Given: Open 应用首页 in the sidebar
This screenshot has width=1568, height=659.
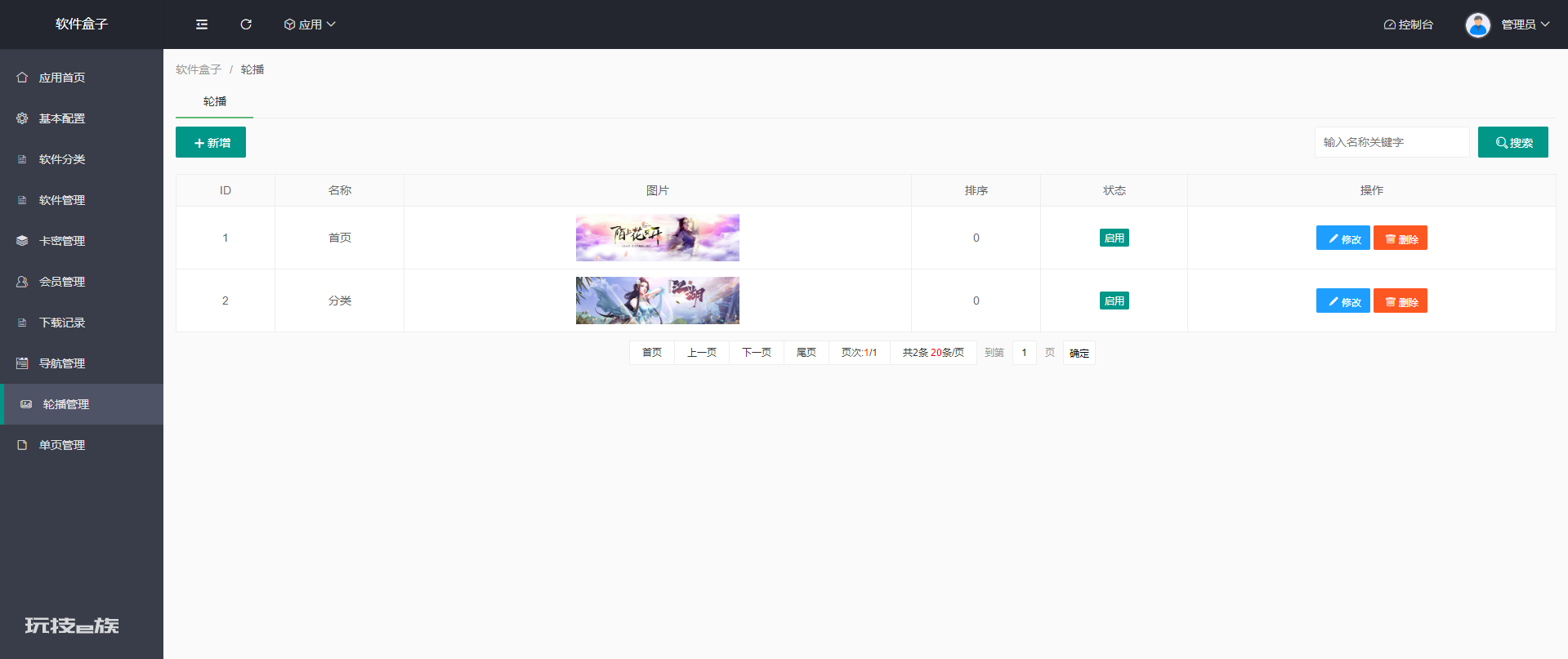Looking at the screenshot, I should coord(82,78).
